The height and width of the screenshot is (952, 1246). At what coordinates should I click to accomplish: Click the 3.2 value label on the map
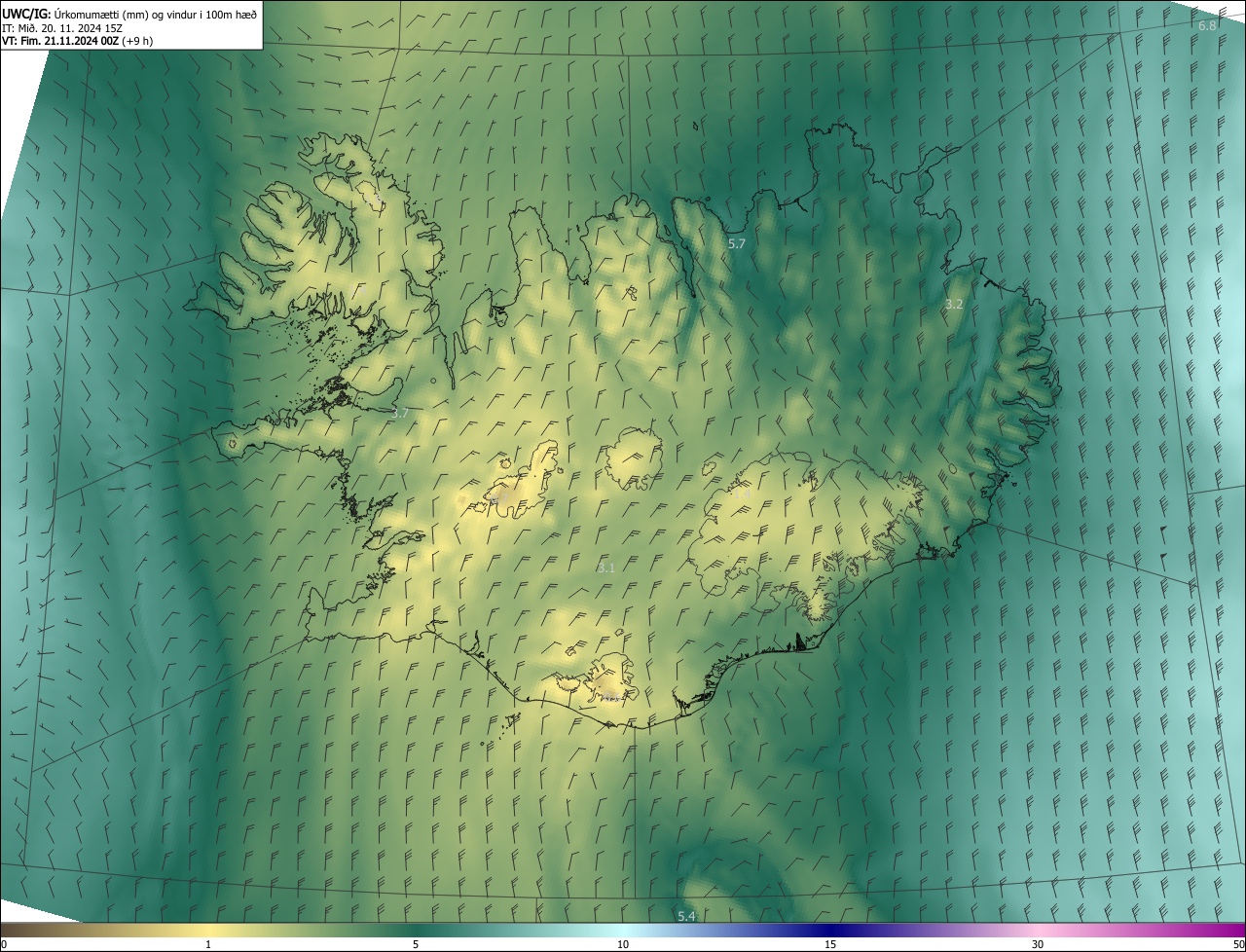tap(954, 304)
